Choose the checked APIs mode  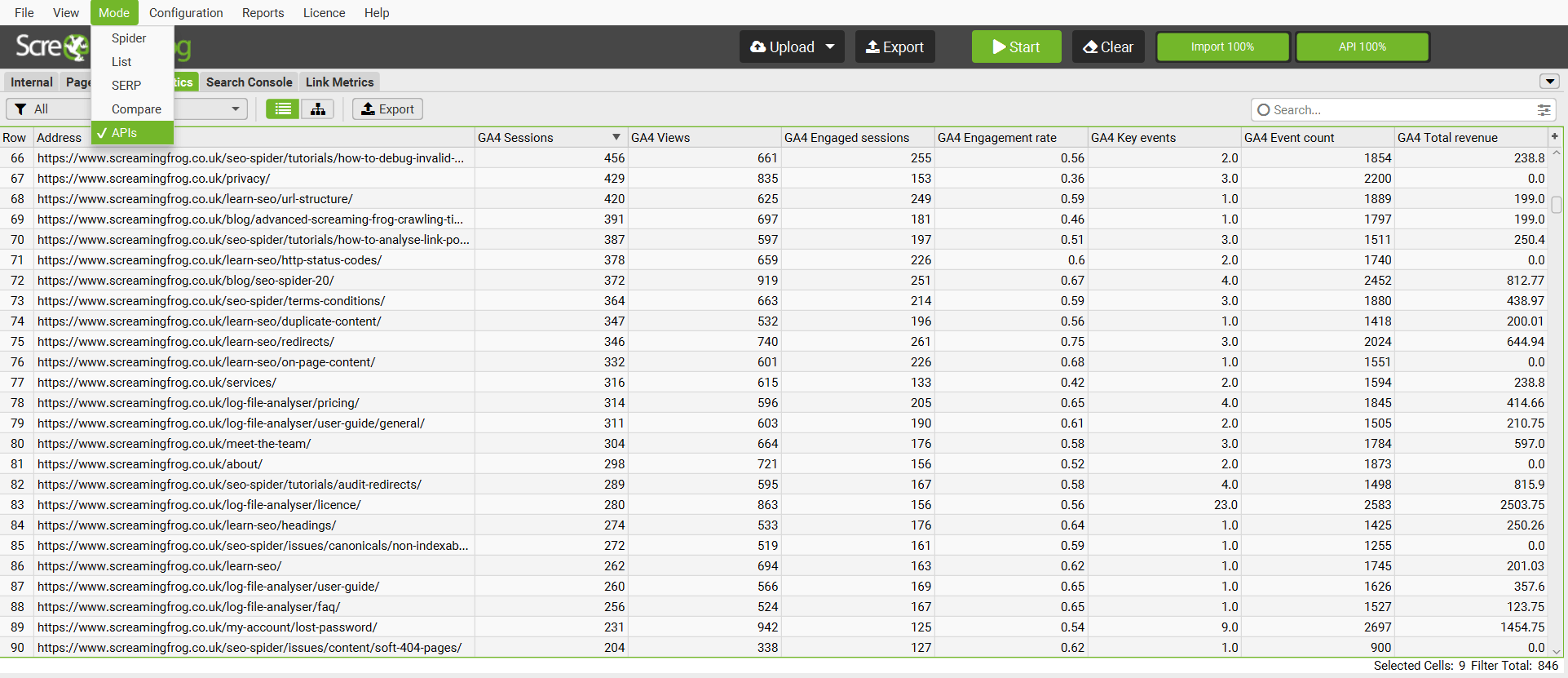[x=124, y=133]
